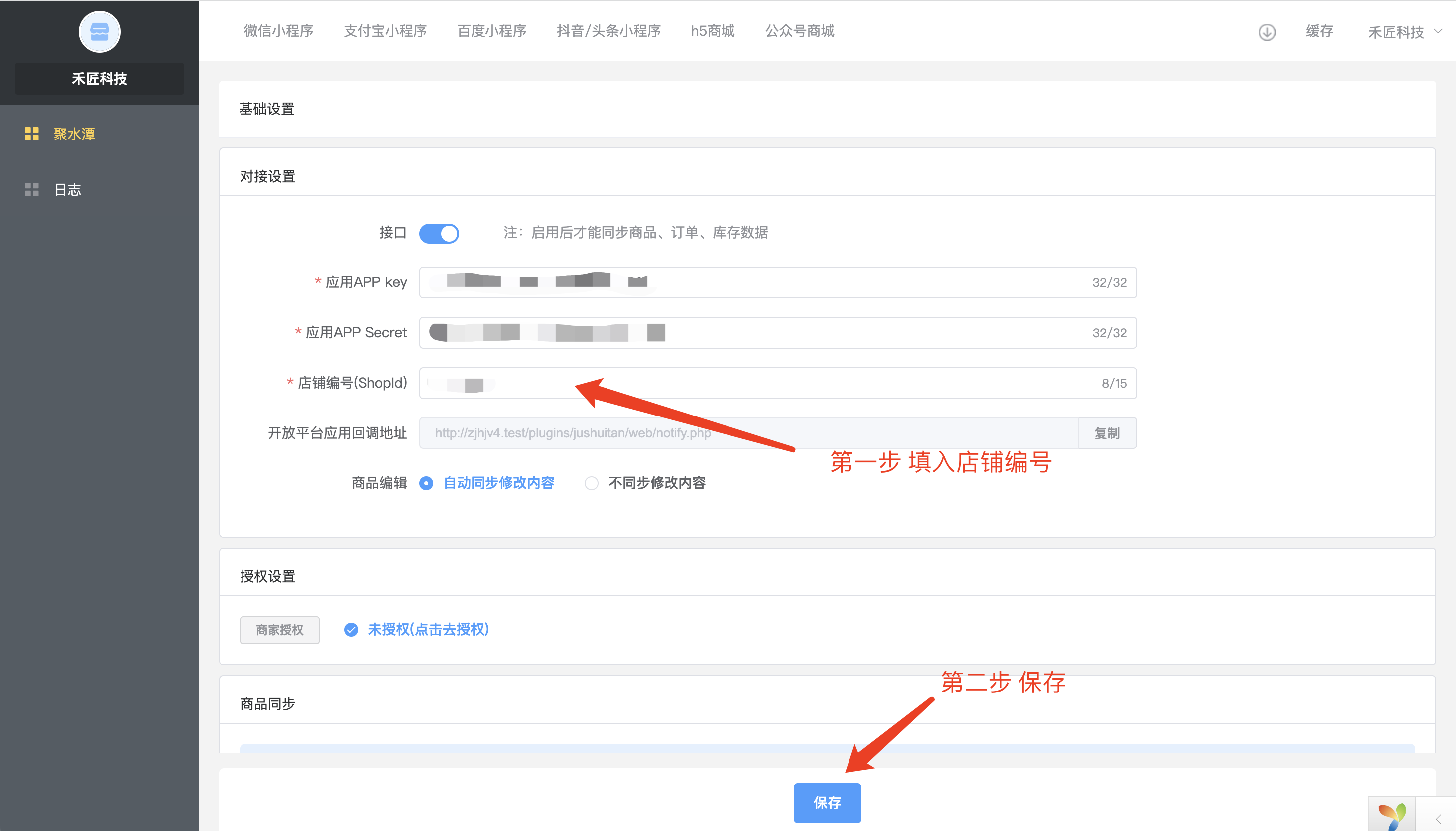Select 不同步修改内容 radio option

point(592,483)
